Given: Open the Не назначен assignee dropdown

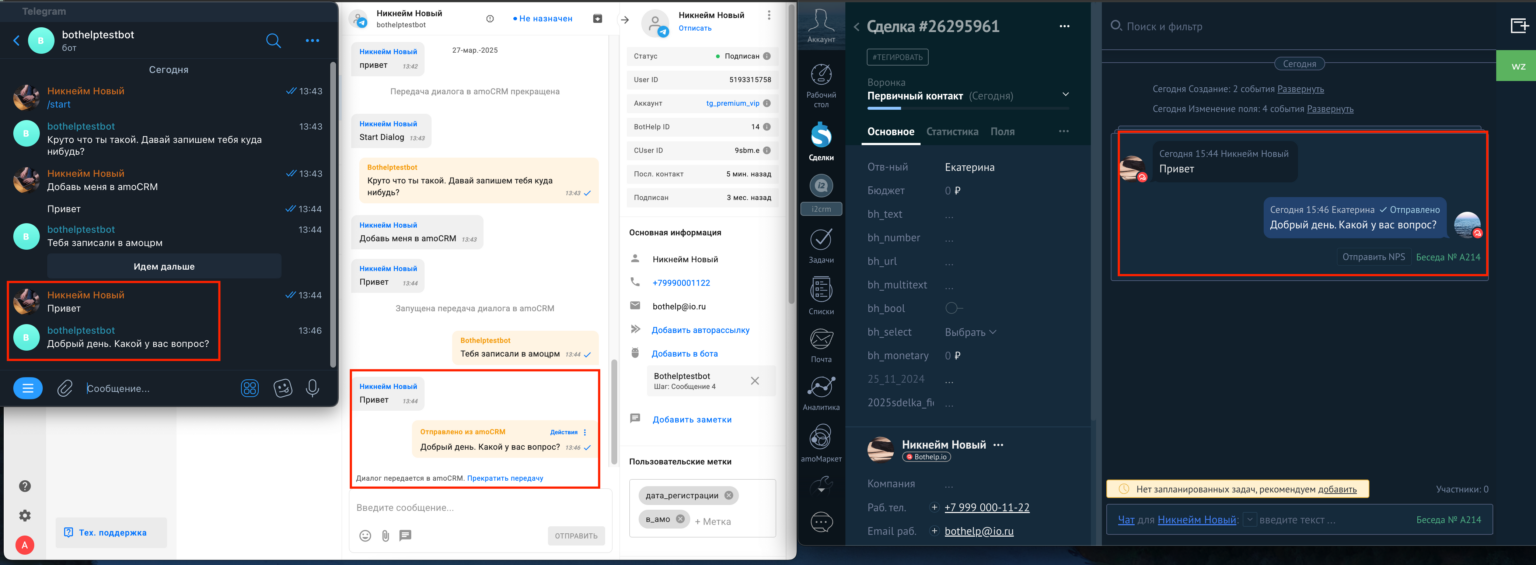Looking at the screenshot, I should [x=541, y=18].
